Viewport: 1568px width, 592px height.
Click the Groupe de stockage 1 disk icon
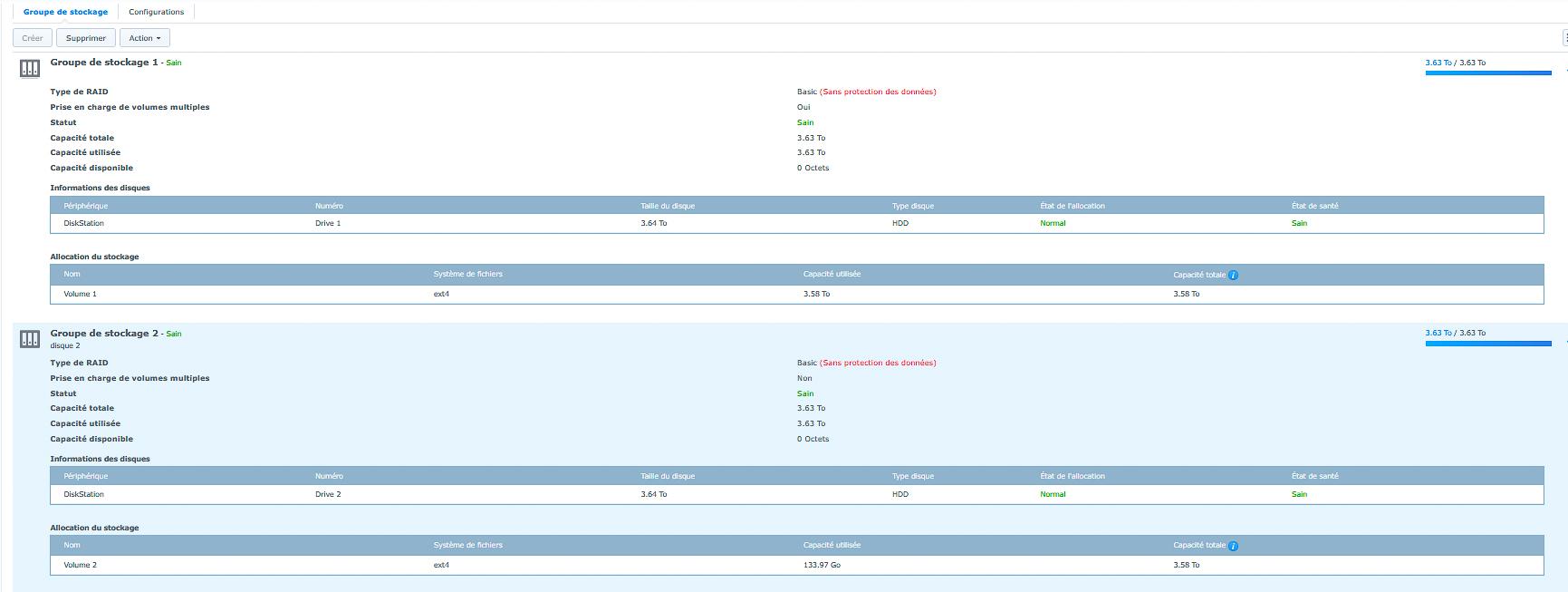(29, 69)
